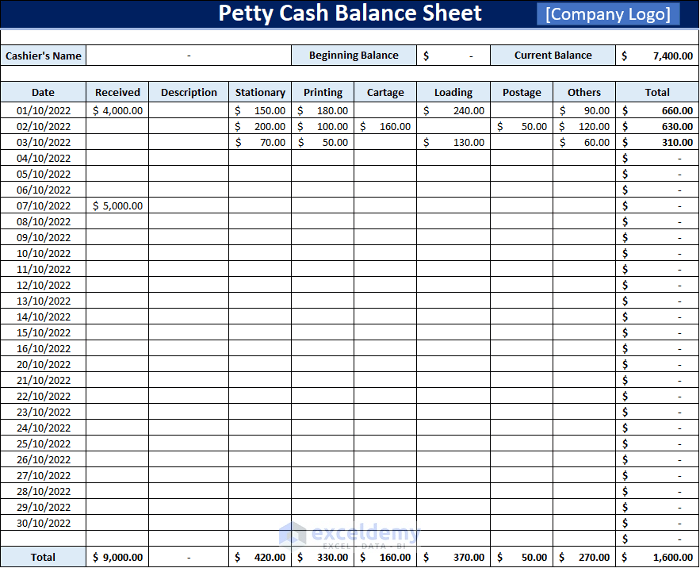The image size is (700, 568).
Task: Select the Others column header
Action: [x=584, y=93]
